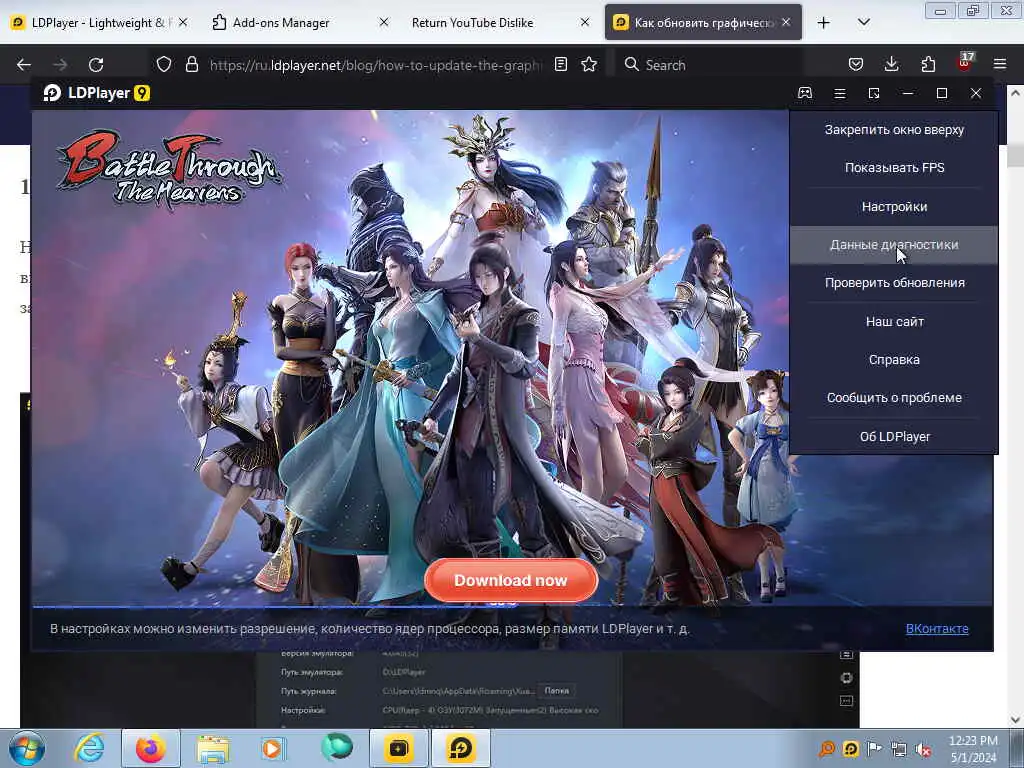Switch to 'Return YouTube Dislike' tab
This screenshot has height=768, width=1024.
472,23
